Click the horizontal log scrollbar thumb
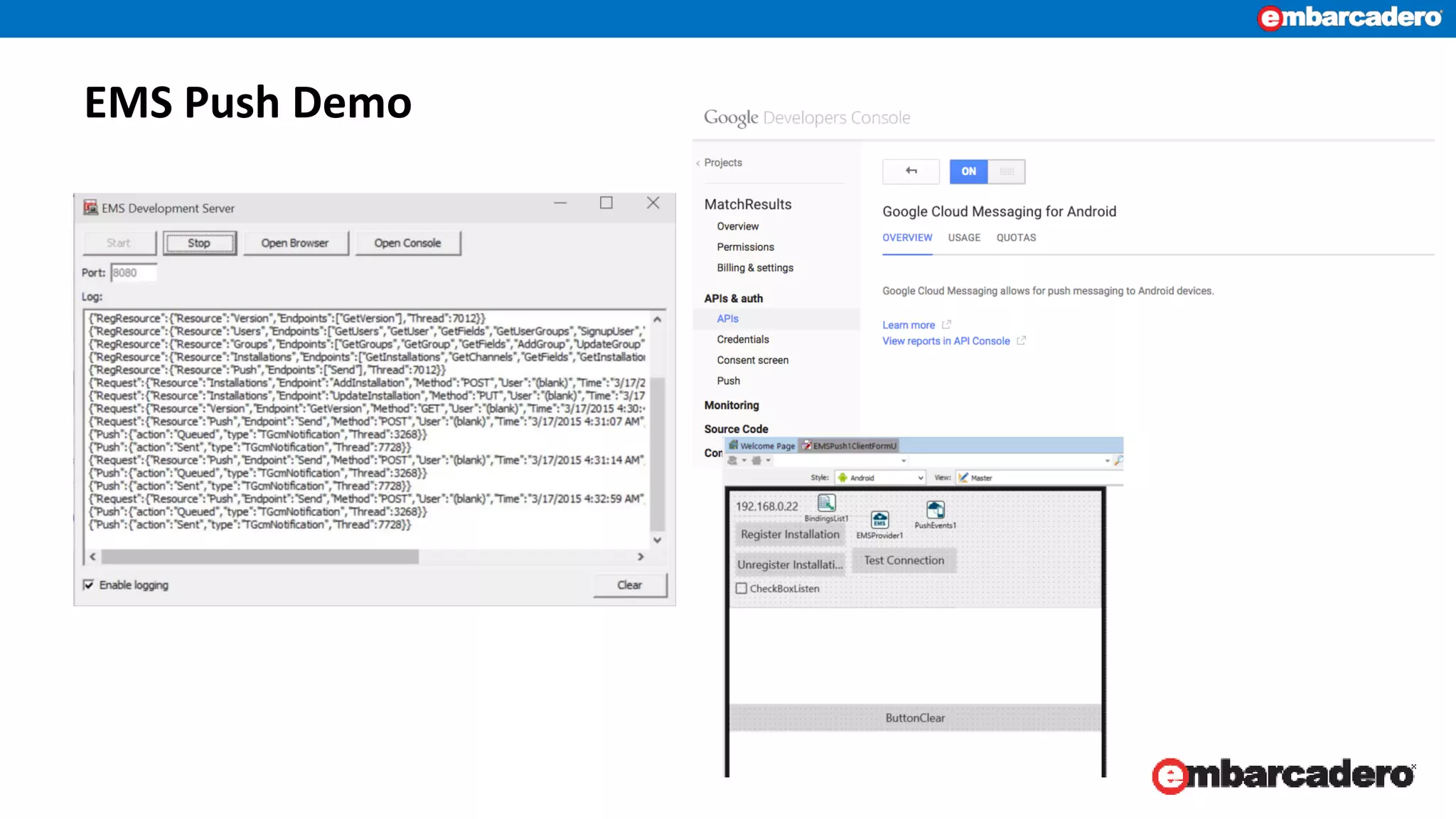The image size is (1456, 819). pos(260,557)
